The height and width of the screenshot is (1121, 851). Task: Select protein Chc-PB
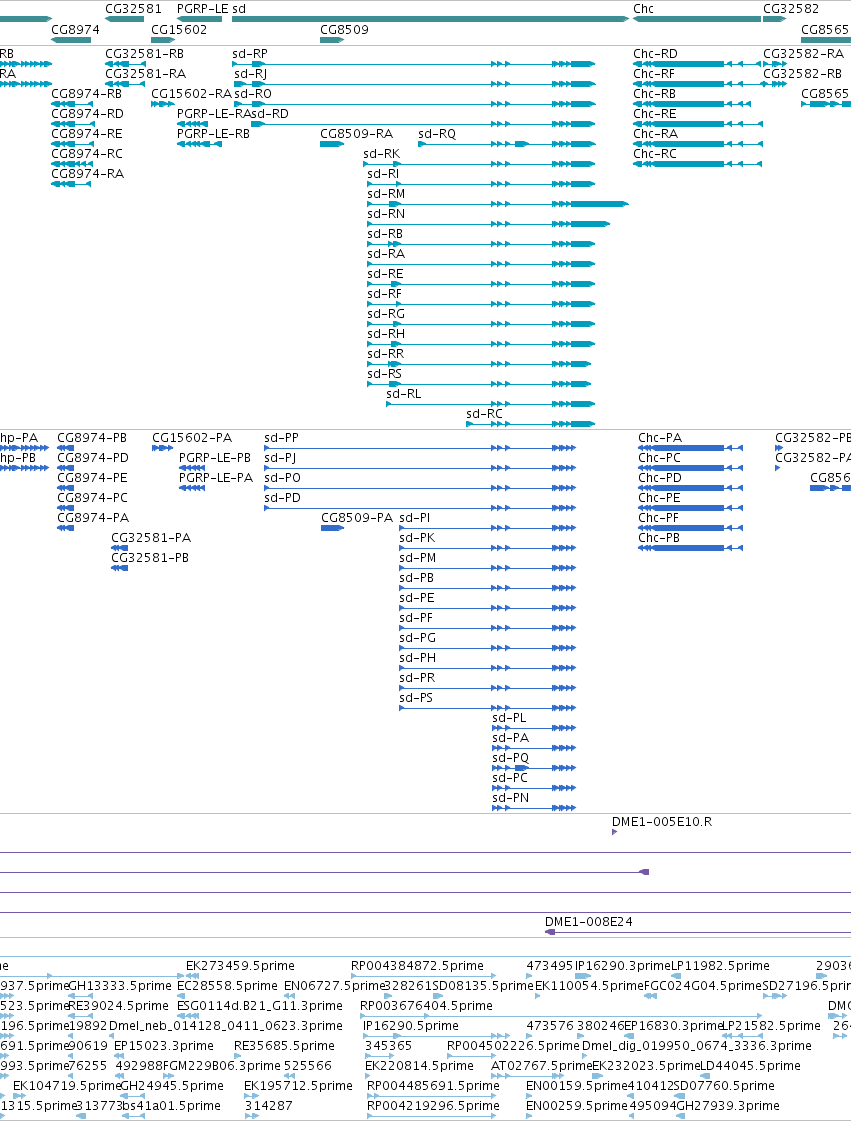pyautogui.click(x=691, y=548)
